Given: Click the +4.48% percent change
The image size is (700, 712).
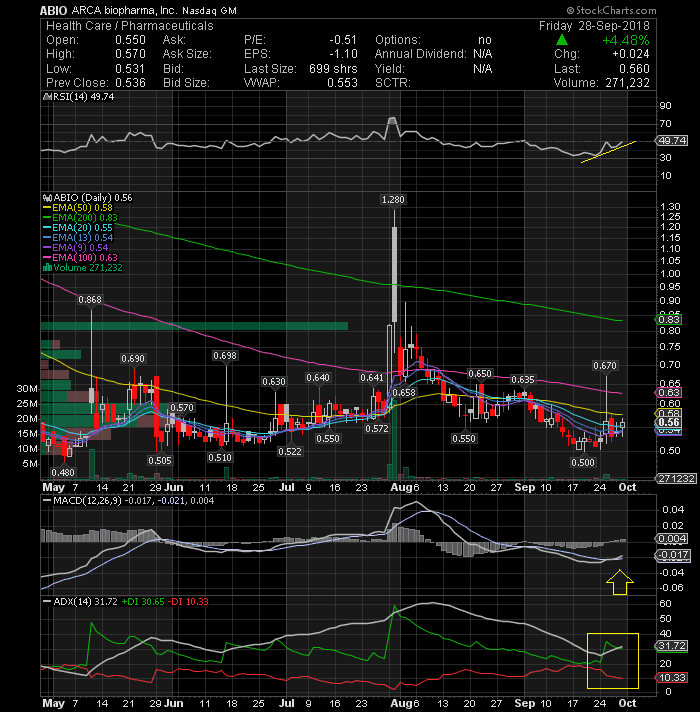Looking at the screenshot, I should pyautogui.click(x=626, y=40).
